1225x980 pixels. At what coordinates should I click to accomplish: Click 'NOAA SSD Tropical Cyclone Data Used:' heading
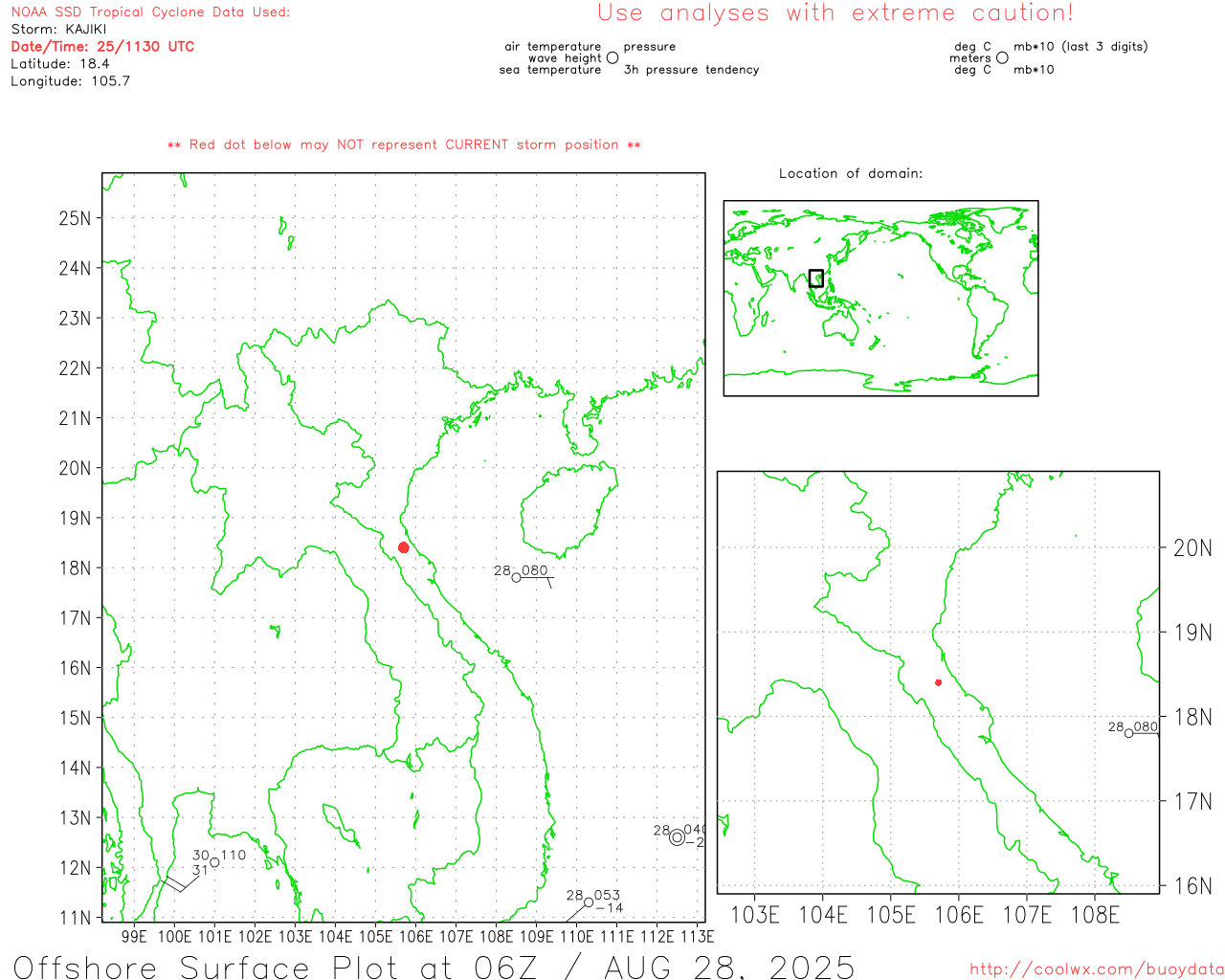[150, 11]
